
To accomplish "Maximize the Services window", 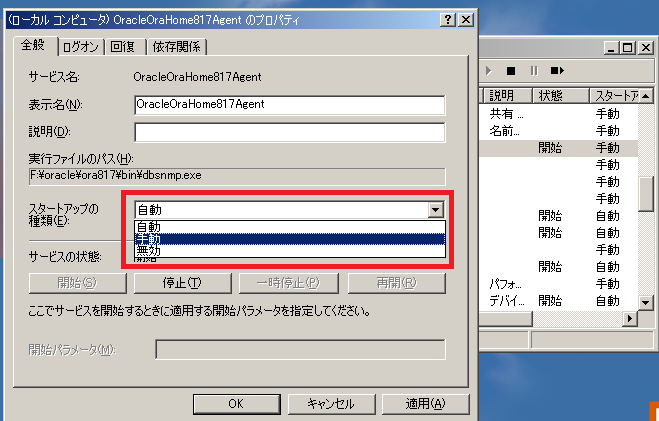I will click(628, 47).
